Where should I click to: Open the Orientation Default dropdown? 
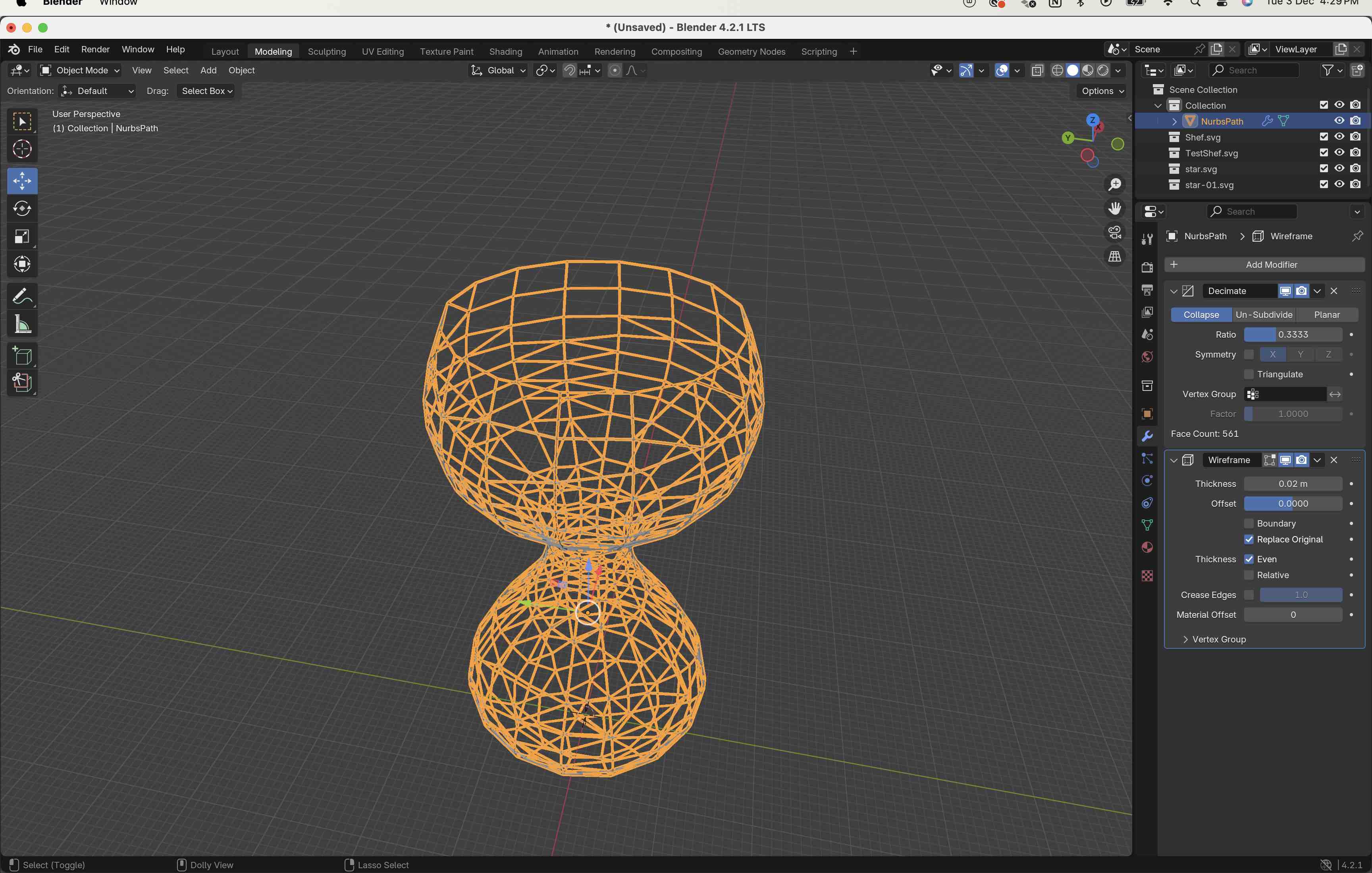click(98, 91)
